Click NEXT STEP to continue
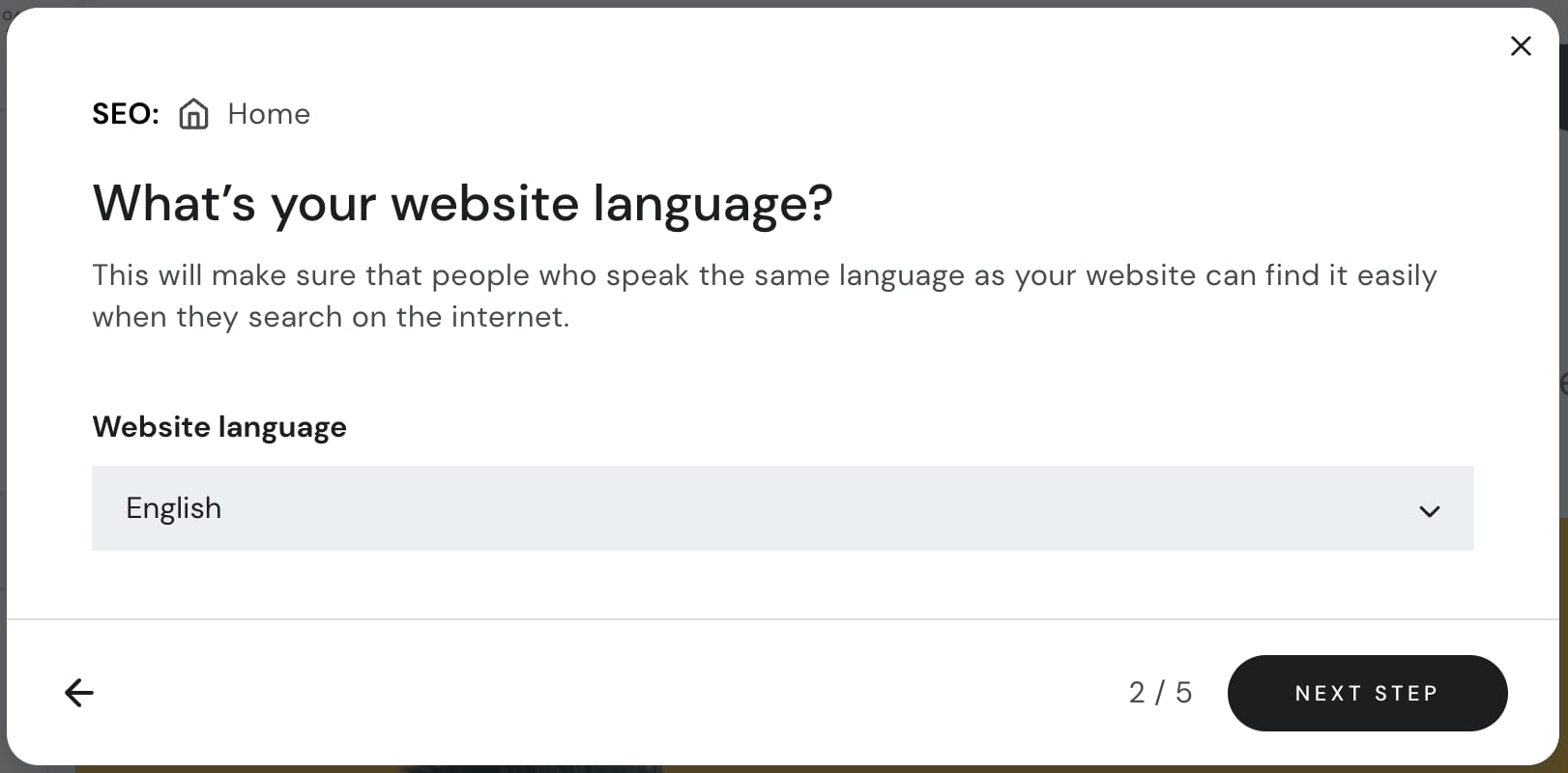 [x=1367, y=693]
